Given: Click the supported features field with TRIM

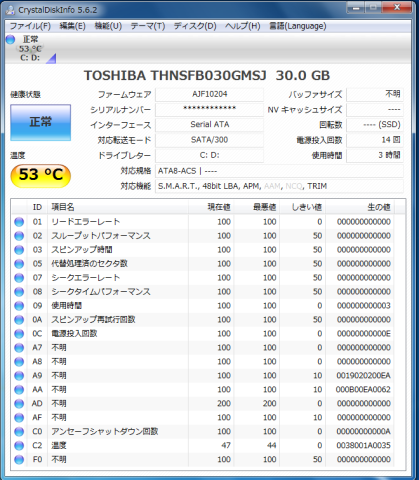Looking at the screenshot, I should pos(279,186).
